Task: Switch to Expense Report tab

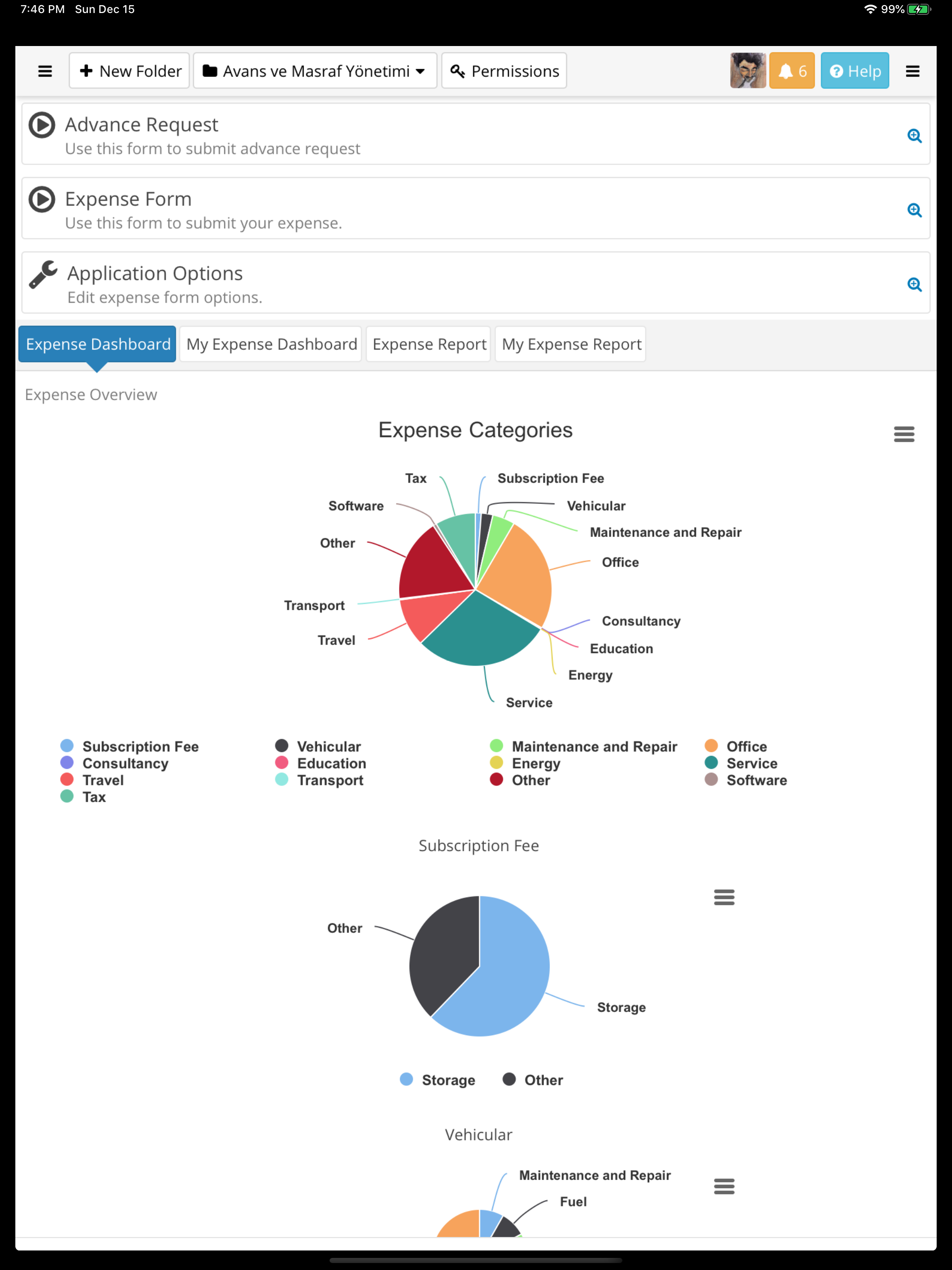Action: point(429,344)
